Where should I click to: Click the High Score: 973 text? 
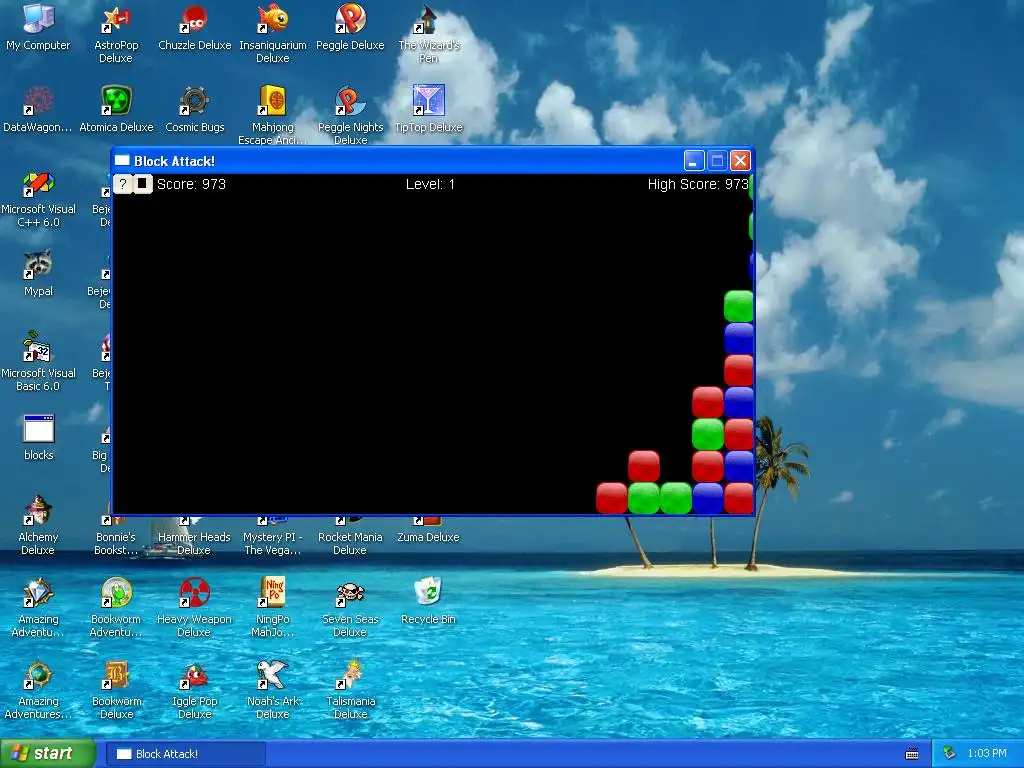698,184
